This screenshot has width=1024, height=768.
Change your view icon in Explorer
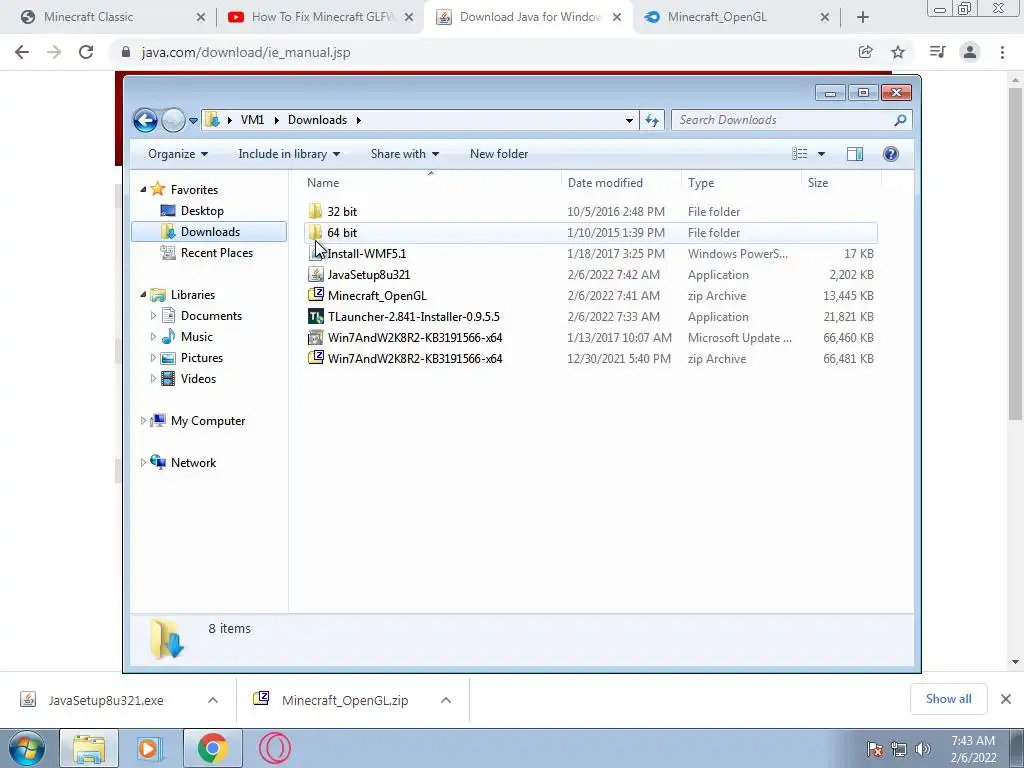(800, 154)
